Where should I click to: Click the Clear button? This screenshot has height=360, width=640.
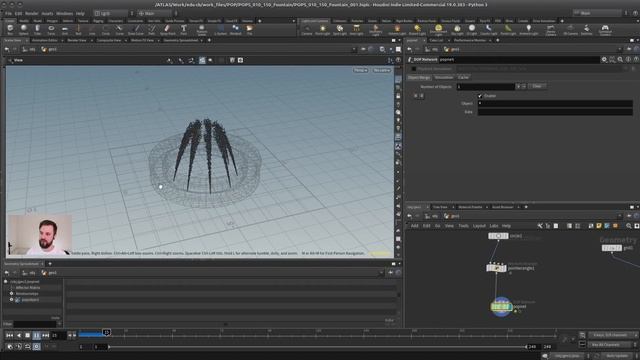point(537,86)
